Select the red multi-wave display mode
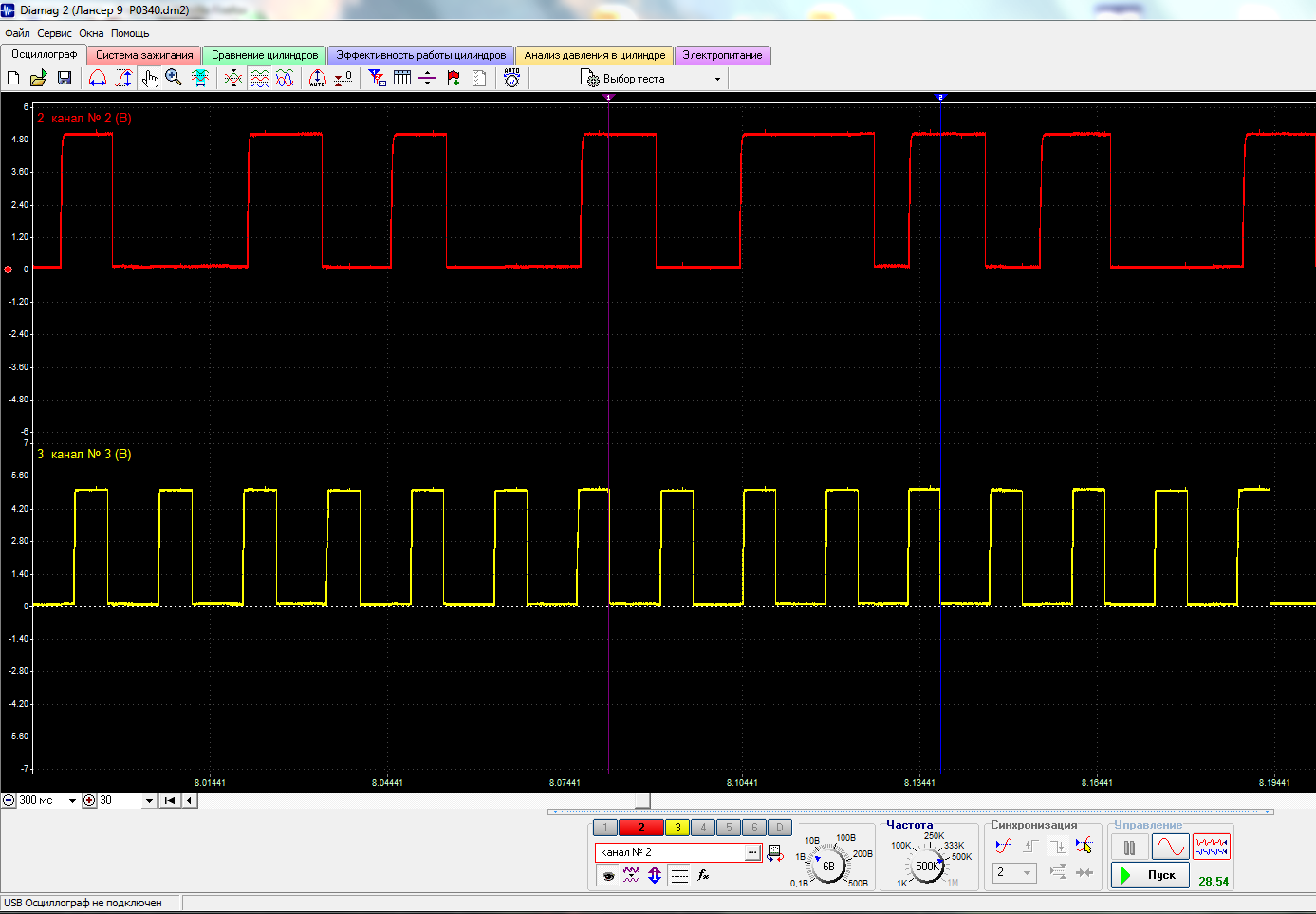This screenshot has width=1316, height=914. (x=1212, y=848)
